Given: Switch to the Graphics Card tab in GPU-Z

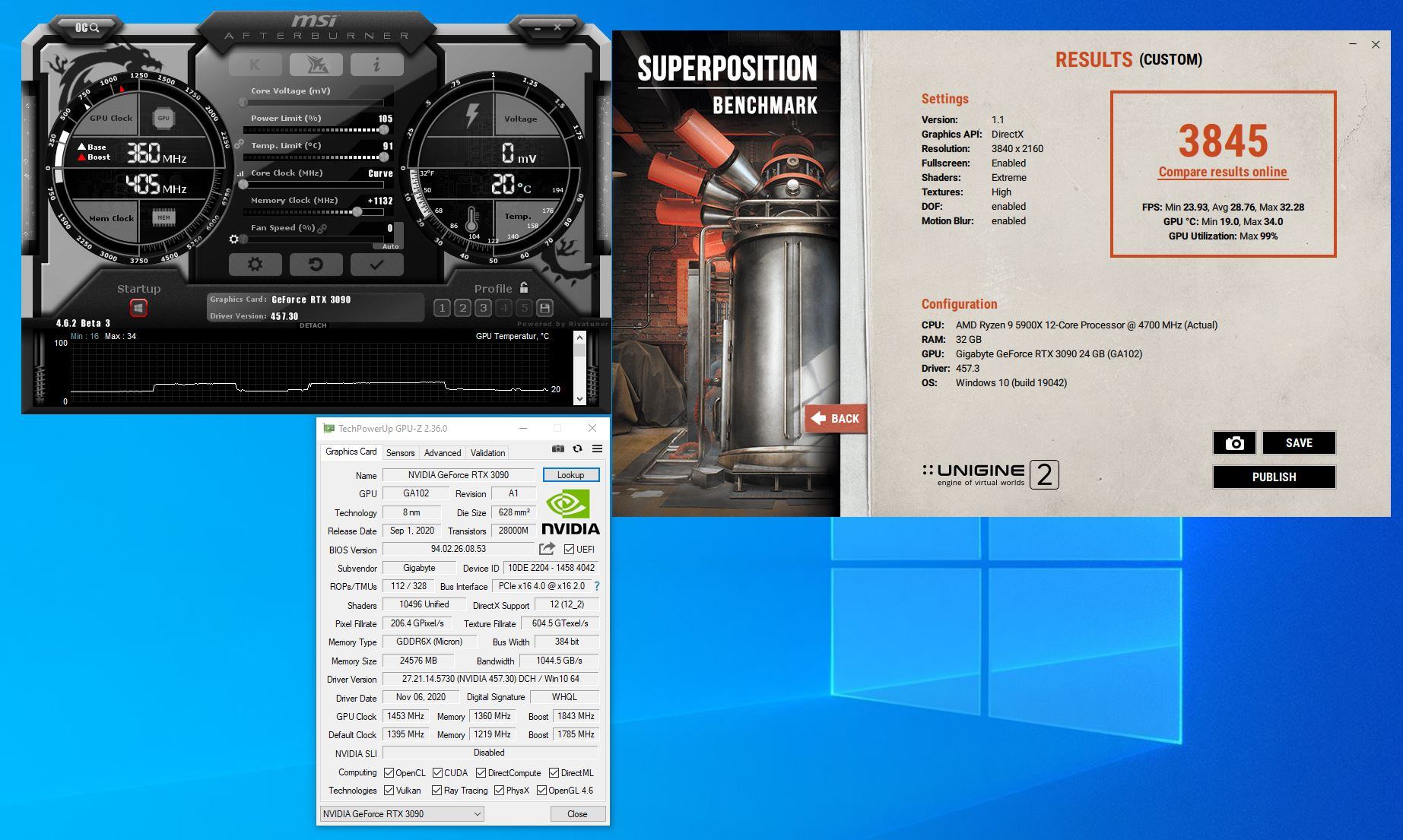Looking at the screenshot, I should 351,452.
